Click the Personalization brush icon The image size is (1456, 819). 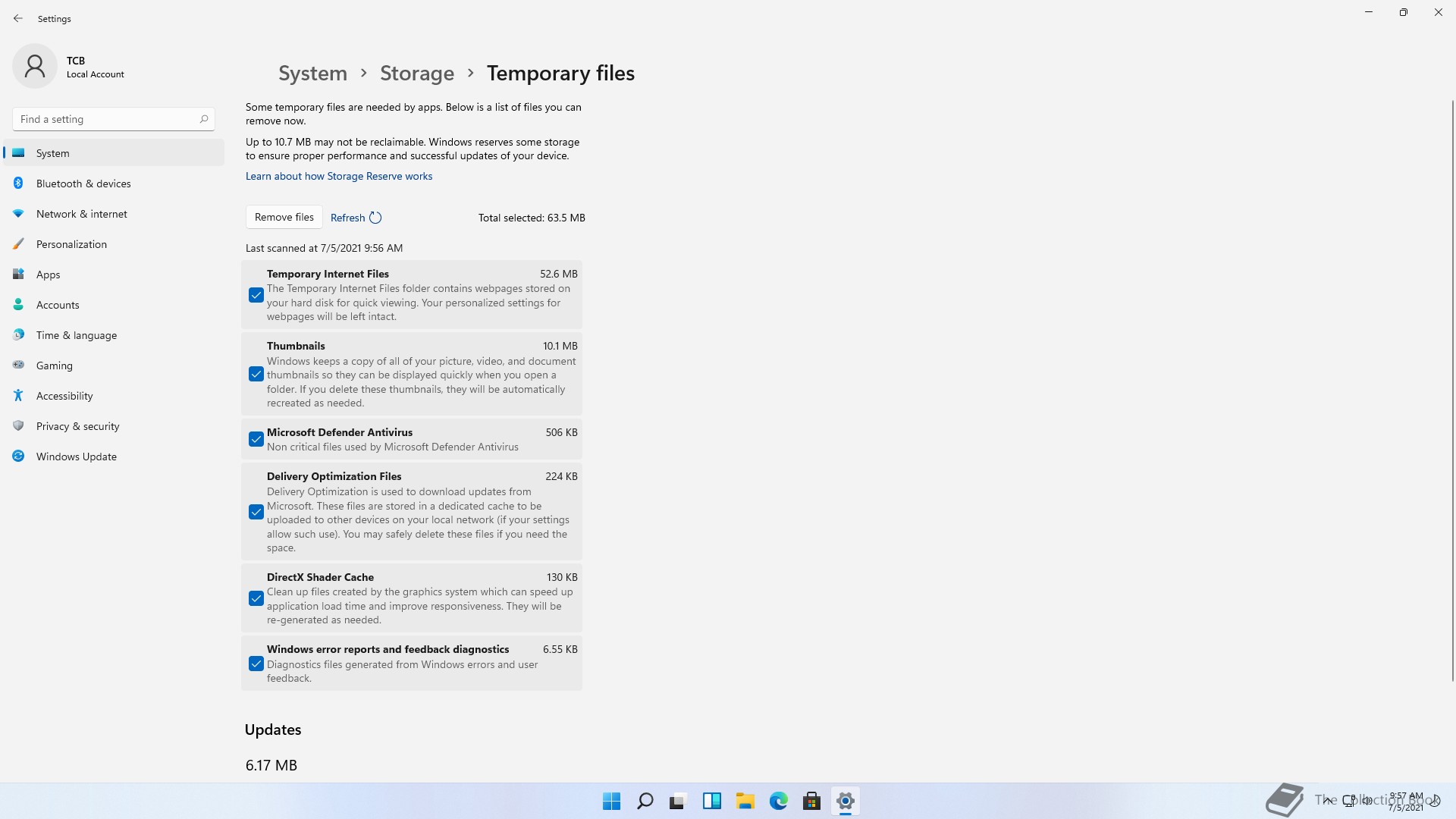[19, 243]
